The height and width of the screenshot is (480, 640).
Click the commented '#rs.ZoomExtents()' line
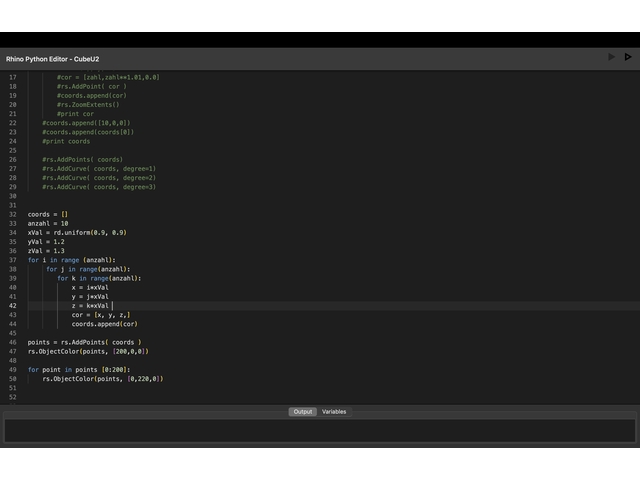88,104
